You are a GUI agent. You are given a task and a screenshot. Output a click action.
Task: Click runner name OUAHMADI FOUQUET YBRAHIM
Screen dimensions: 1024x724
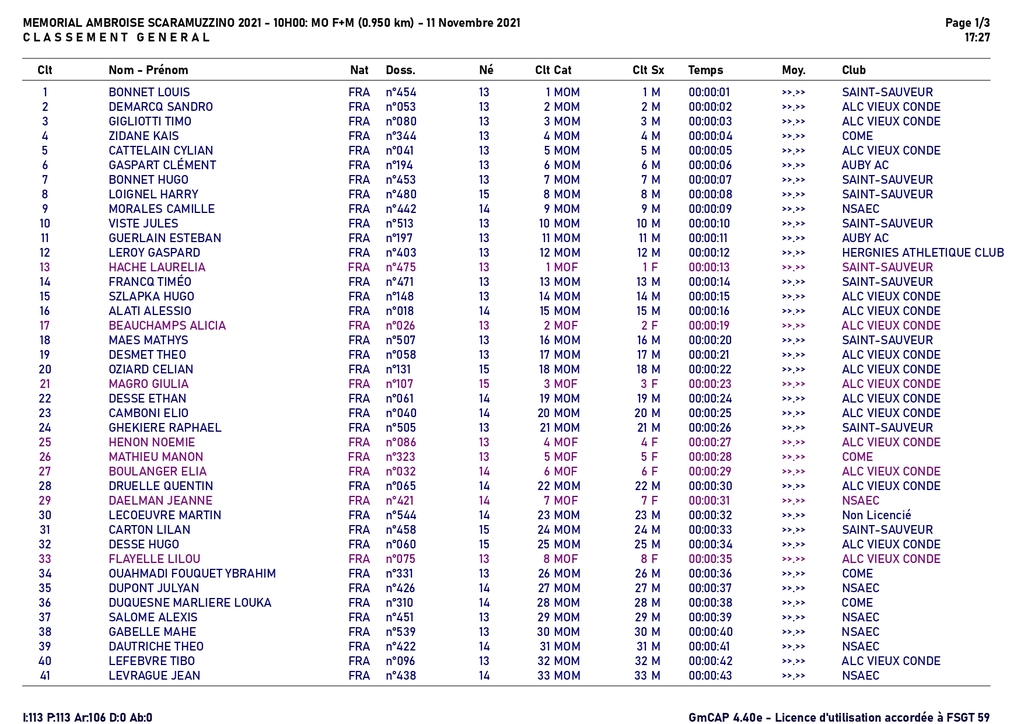pyautogui.click(x=192, y=574)
